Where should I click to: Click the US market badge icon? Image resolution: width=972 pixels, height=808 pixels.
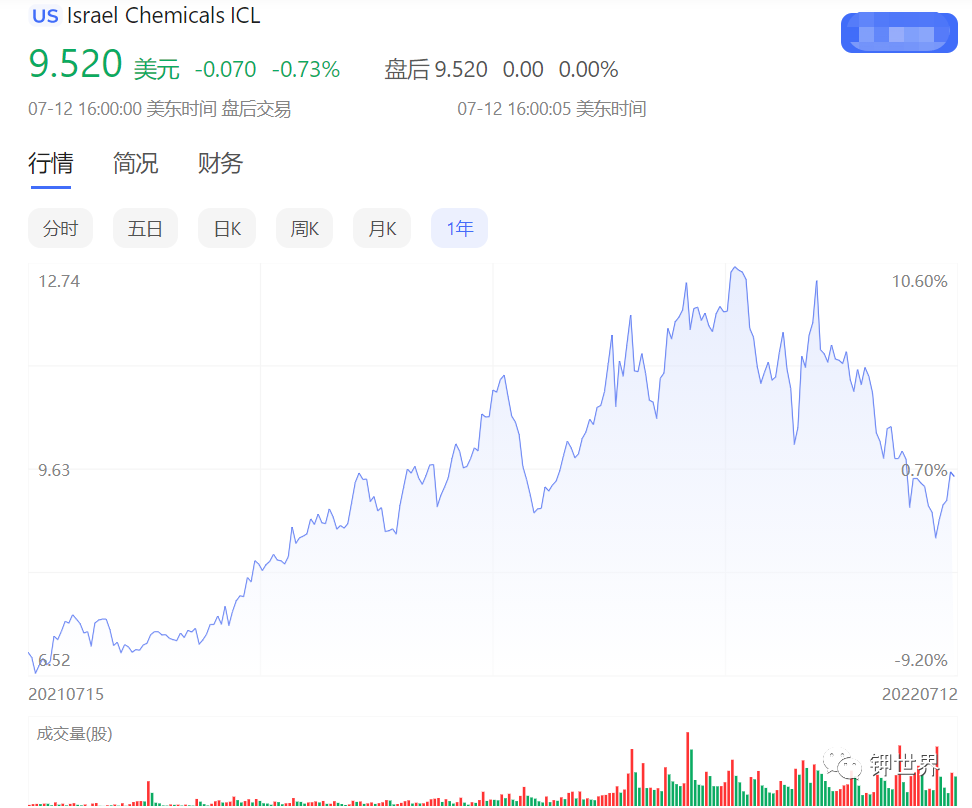[x=45, y=16]
